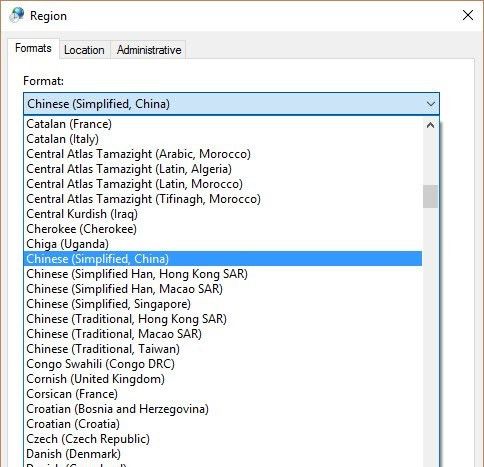This screenshot has height=467, width=484.
Task: Open the Administrative tab
Action: point(149,50)
